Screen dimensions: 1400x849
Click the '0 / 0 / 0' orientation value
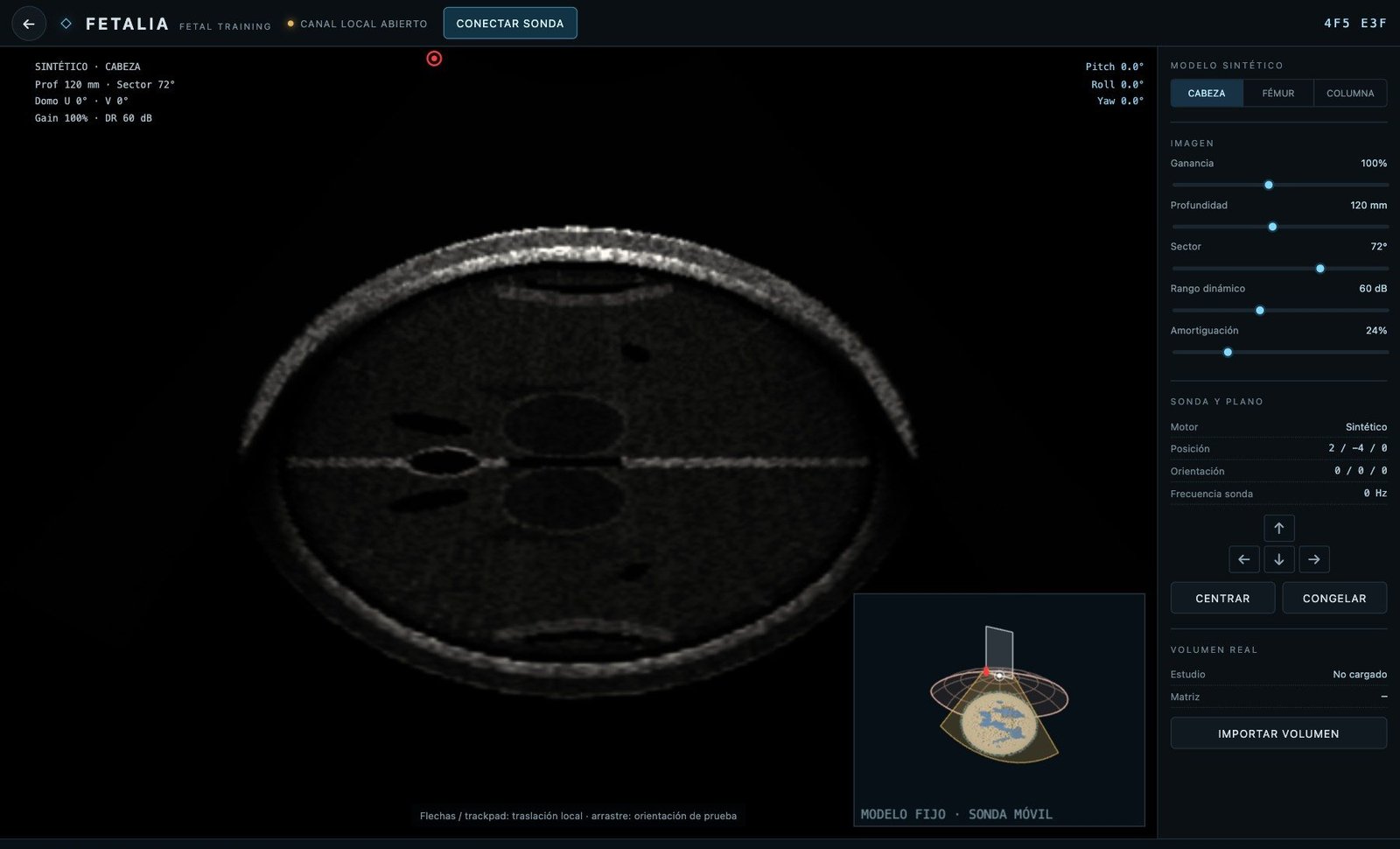(x=1361, y=470)
